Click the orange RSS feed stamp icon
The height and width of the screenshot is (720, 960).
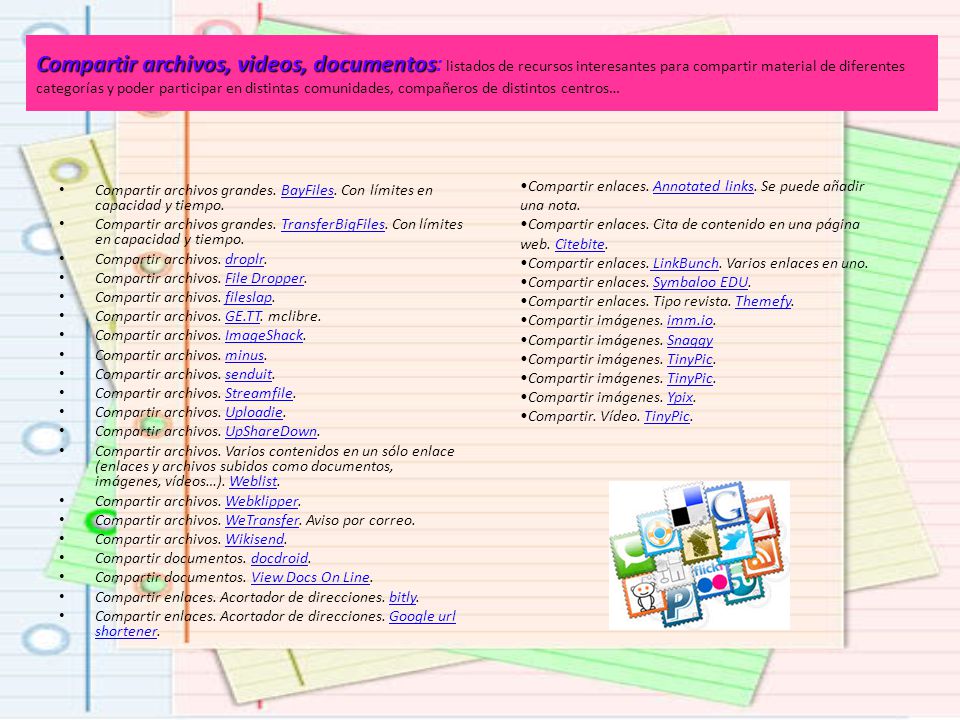point(765,558)
